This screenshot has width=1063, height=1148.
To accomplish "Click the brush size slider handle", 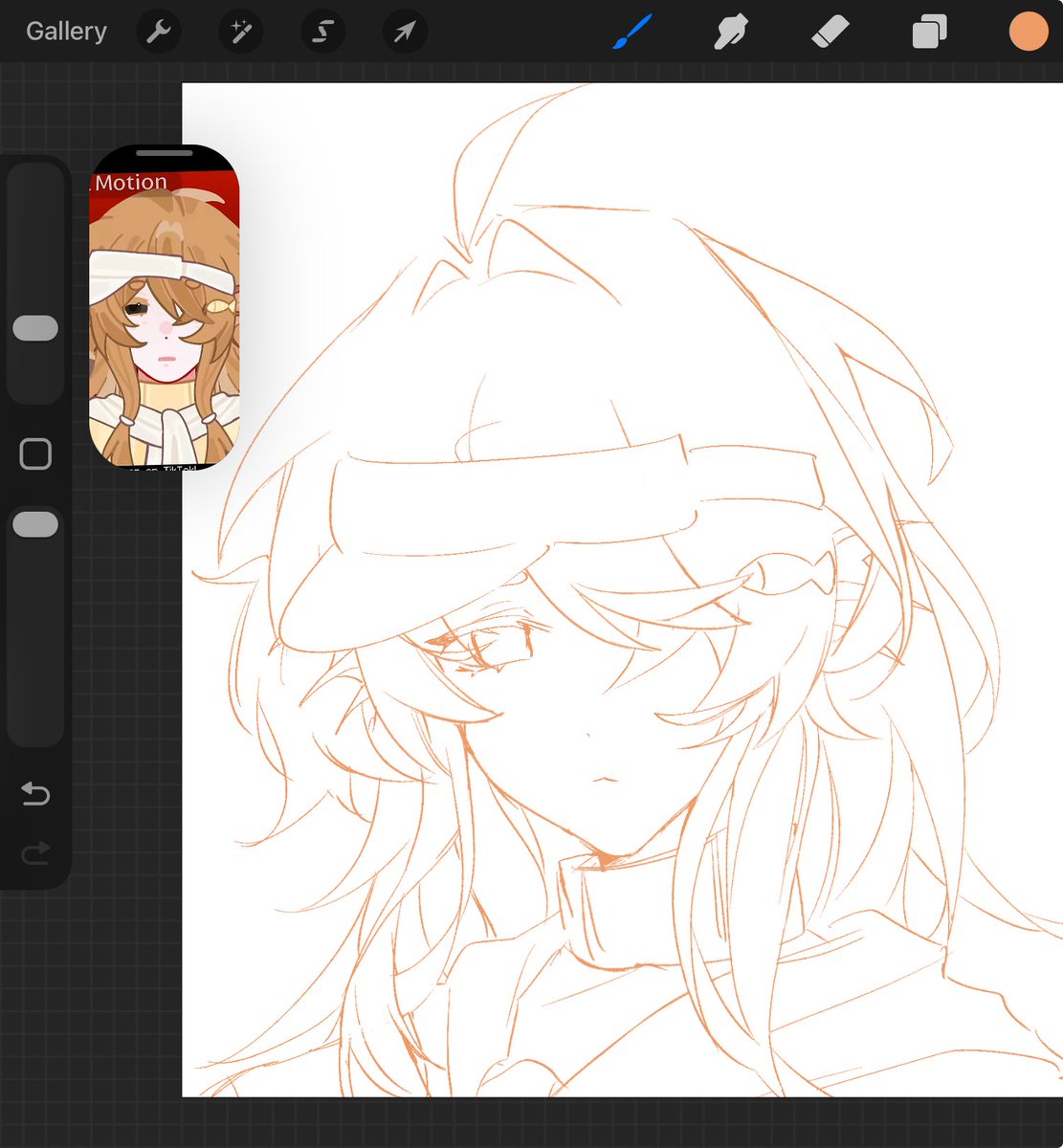I will point(35,328).
